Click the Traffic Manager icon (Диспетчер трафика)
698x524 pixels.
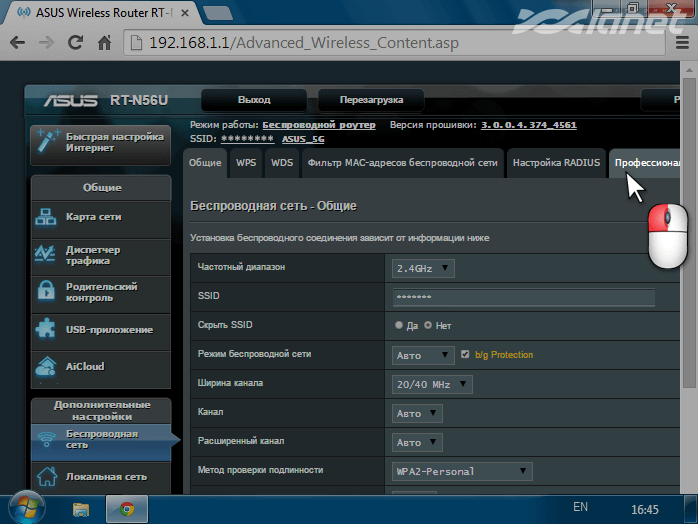[x=47, y=254]
